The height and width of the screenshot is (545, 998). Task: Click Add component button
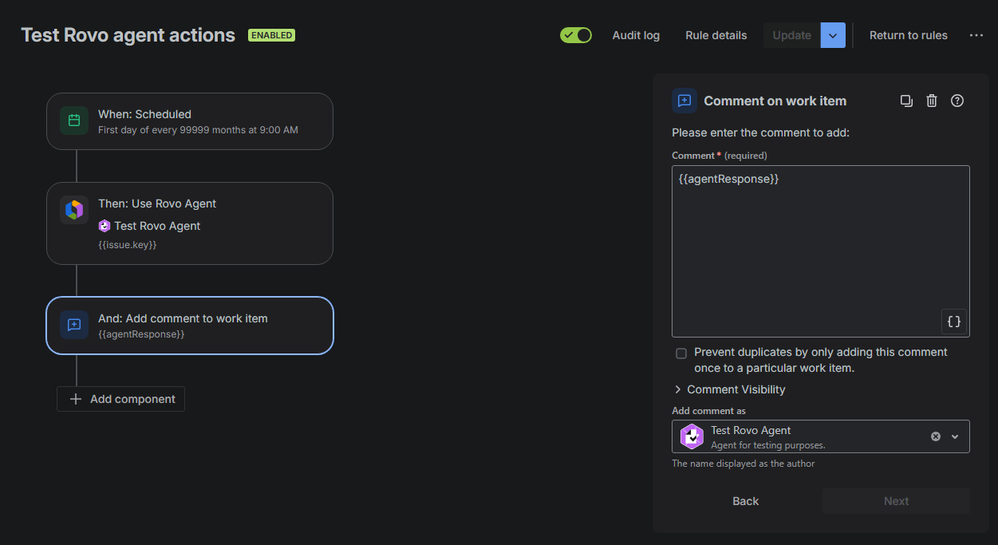121,399
